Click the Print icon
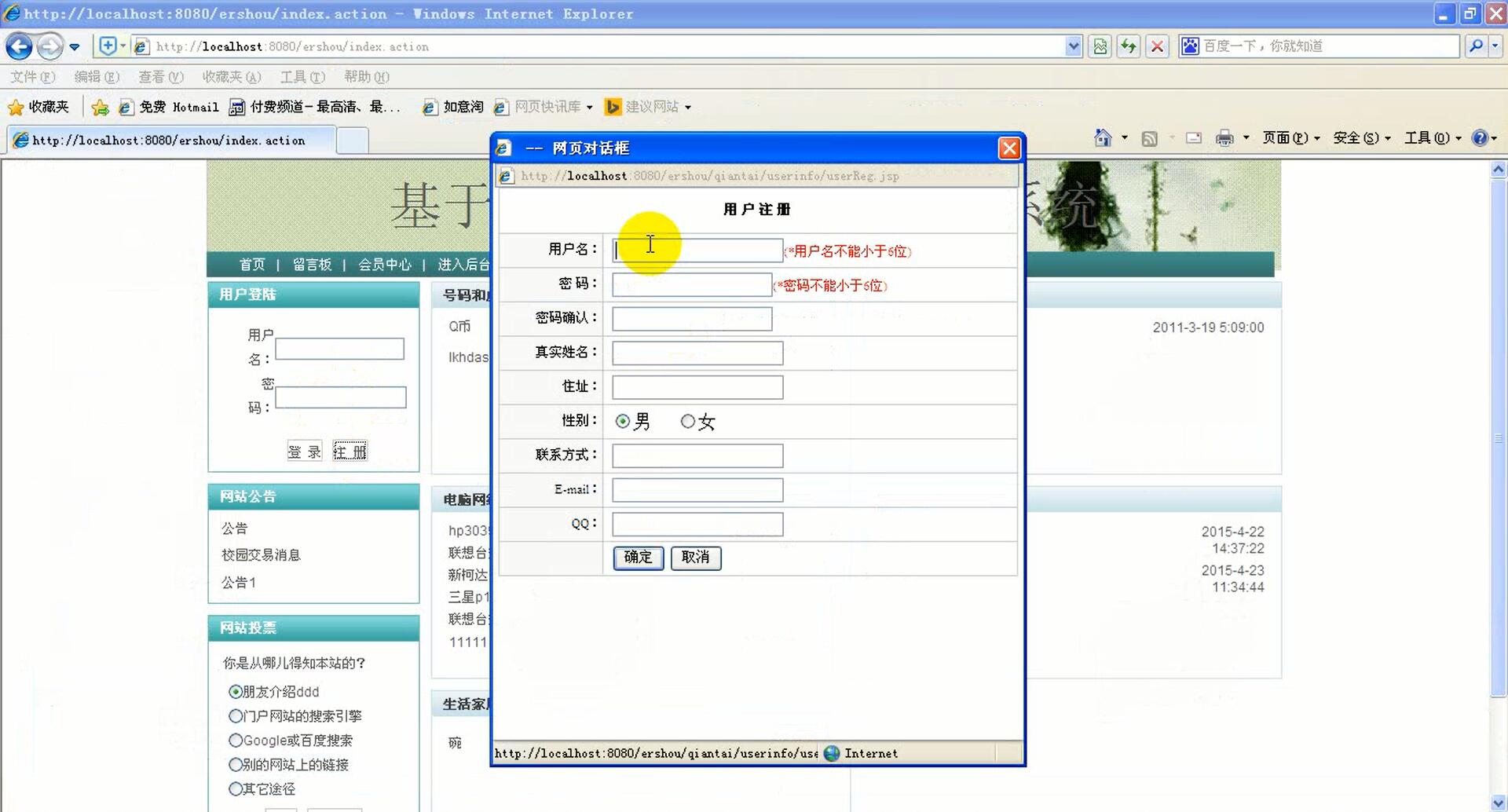 tap(1224, 138)
